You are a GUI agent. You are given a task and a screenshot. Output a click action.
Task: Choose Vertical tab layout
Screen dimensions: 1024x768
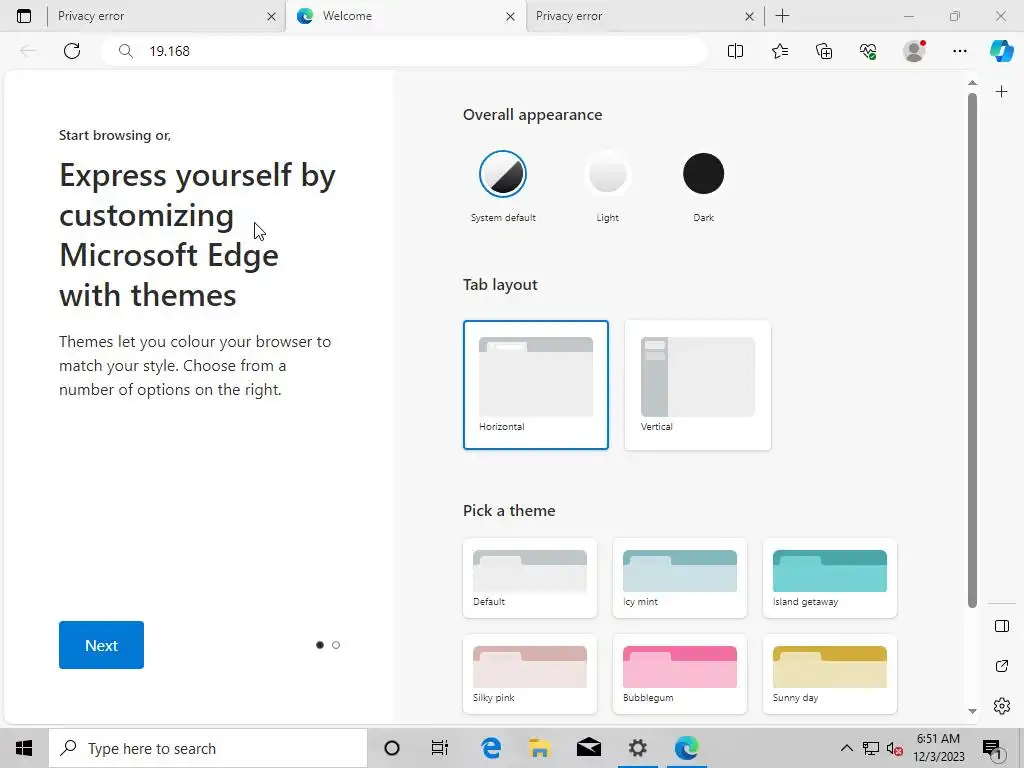click(x=697, y=385)
